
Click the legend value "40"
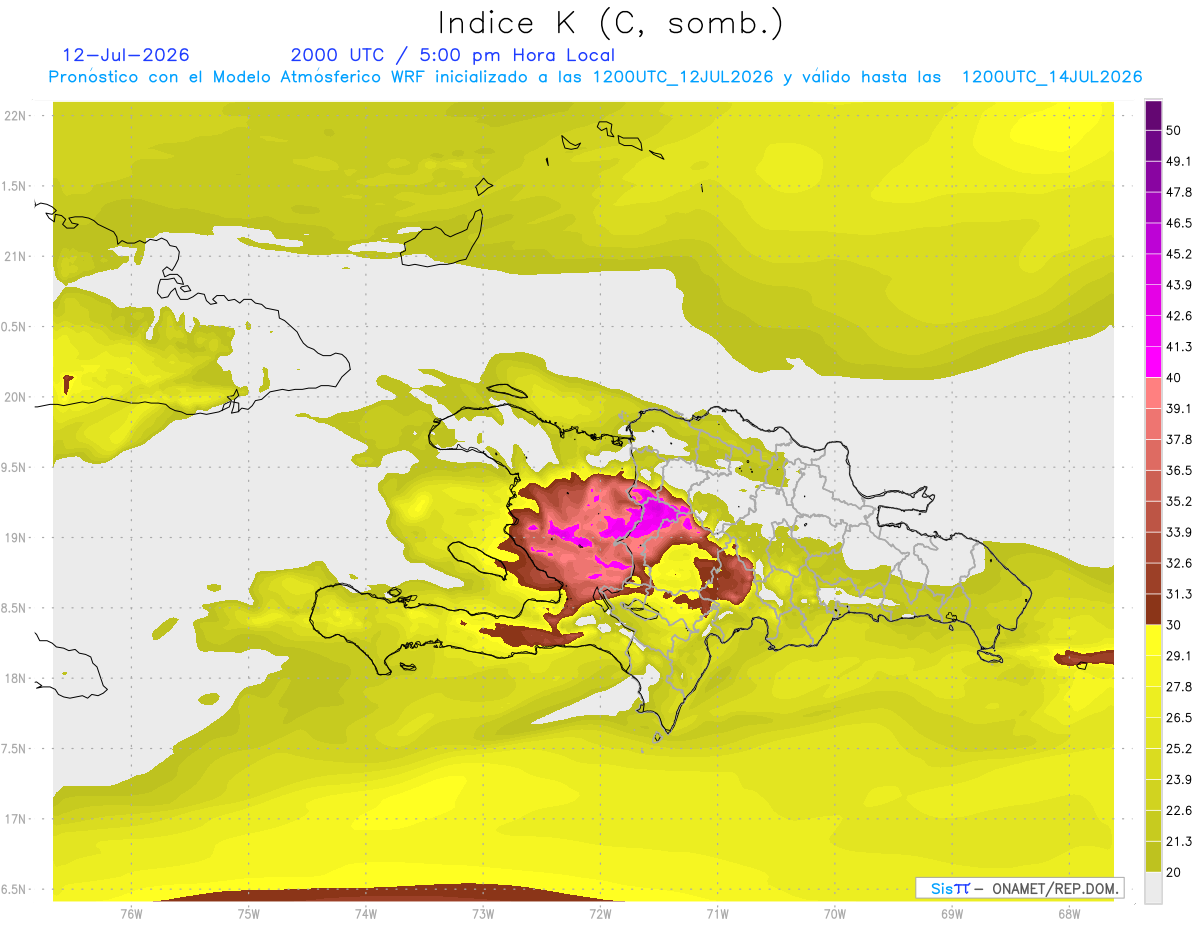(1173, 378)
